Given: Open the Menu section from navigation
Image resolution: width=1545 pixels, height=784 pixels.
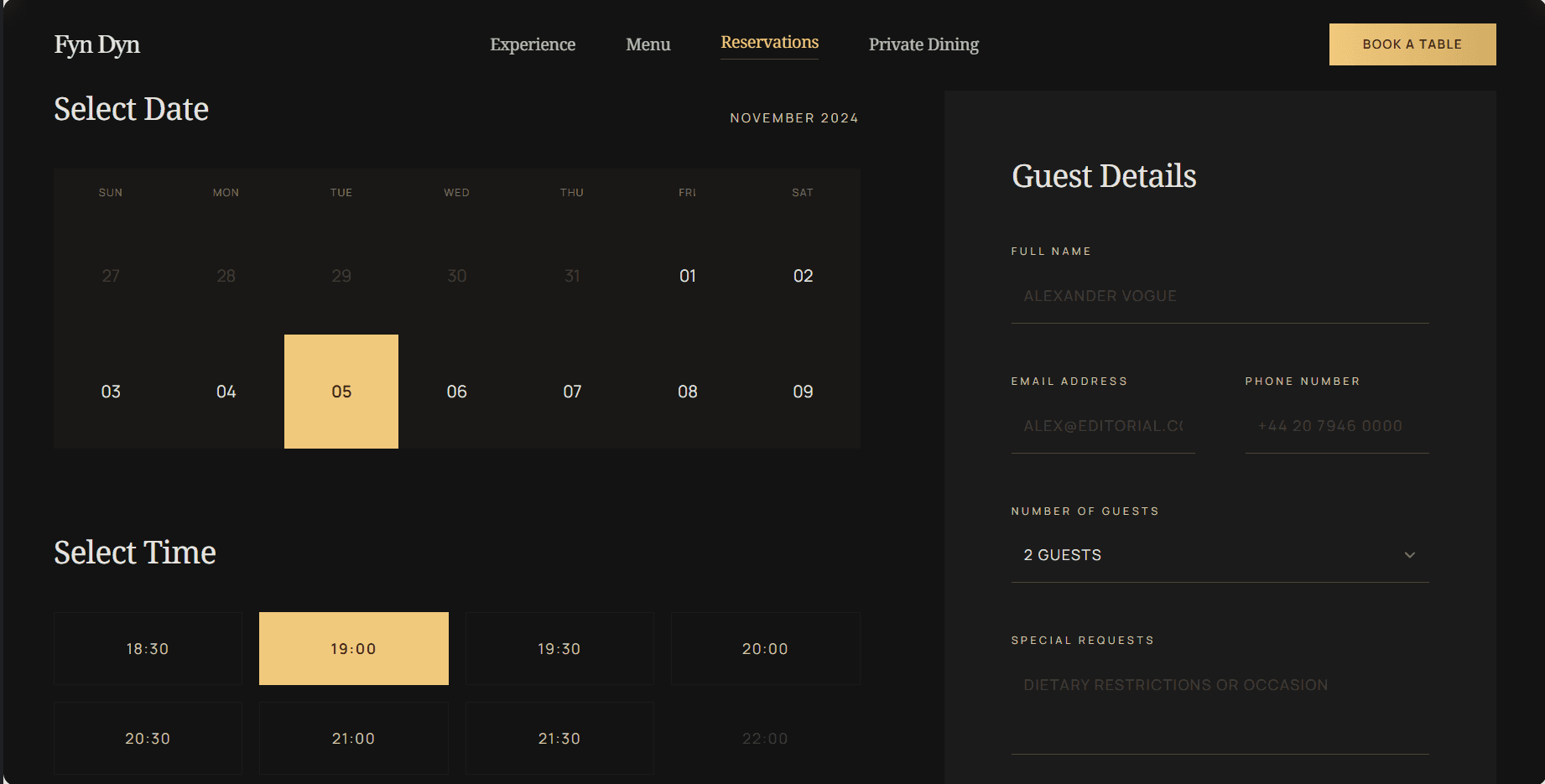Looking at the screenshot, I should tap(647, 44).
